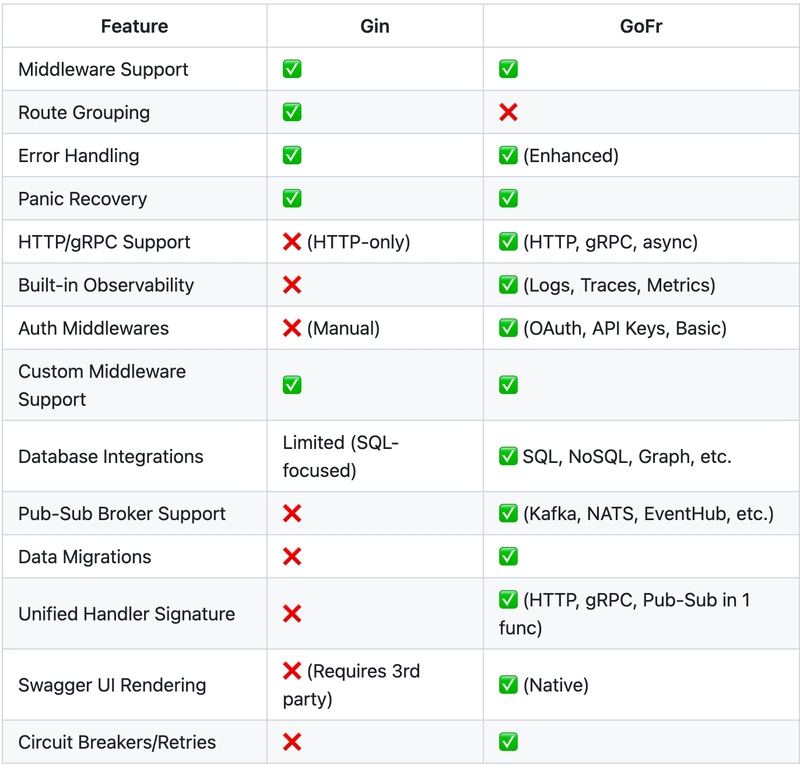Screen dimensions: 800x765
Task: Click the GoFr checkmark next to Enhanced
Action: point(508,155)
